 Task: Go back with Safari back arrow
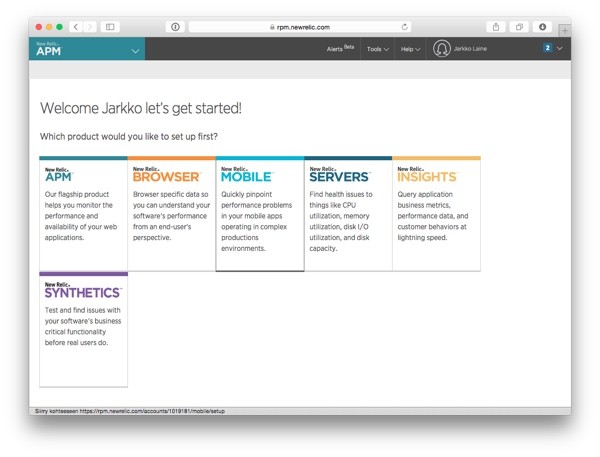pyautogui.click(x=76, y=27)
